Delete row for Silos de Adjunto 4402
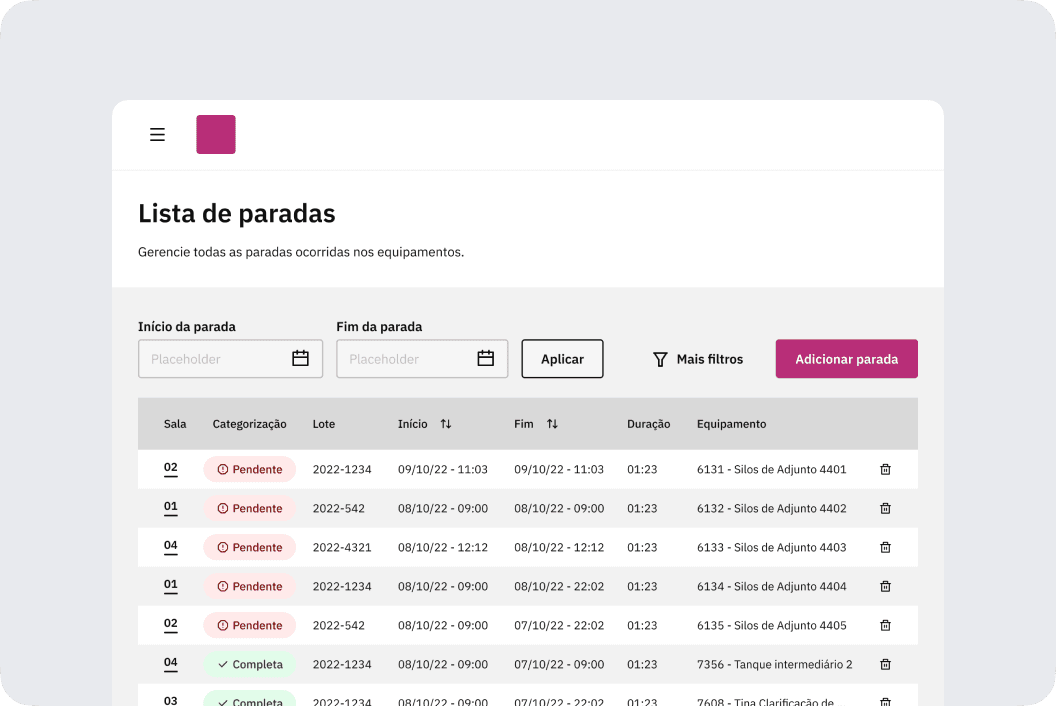The height and width of the screenshot is (706, 1056). click(x=886, y=509)
